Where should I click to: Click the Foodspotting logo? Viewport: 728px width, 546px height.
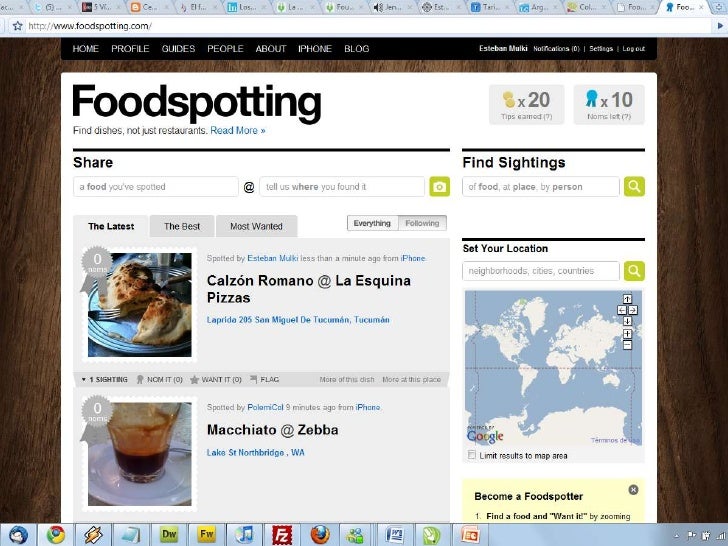tap(196, 103)
